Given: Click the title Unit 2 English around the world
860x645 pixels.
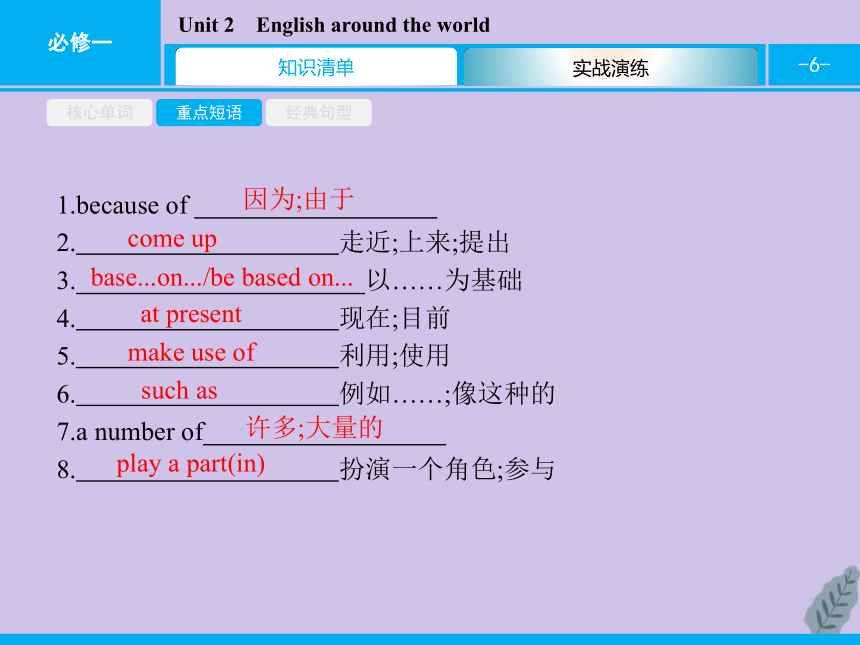Looking at the screenshot, I should (x=334, y=25).
